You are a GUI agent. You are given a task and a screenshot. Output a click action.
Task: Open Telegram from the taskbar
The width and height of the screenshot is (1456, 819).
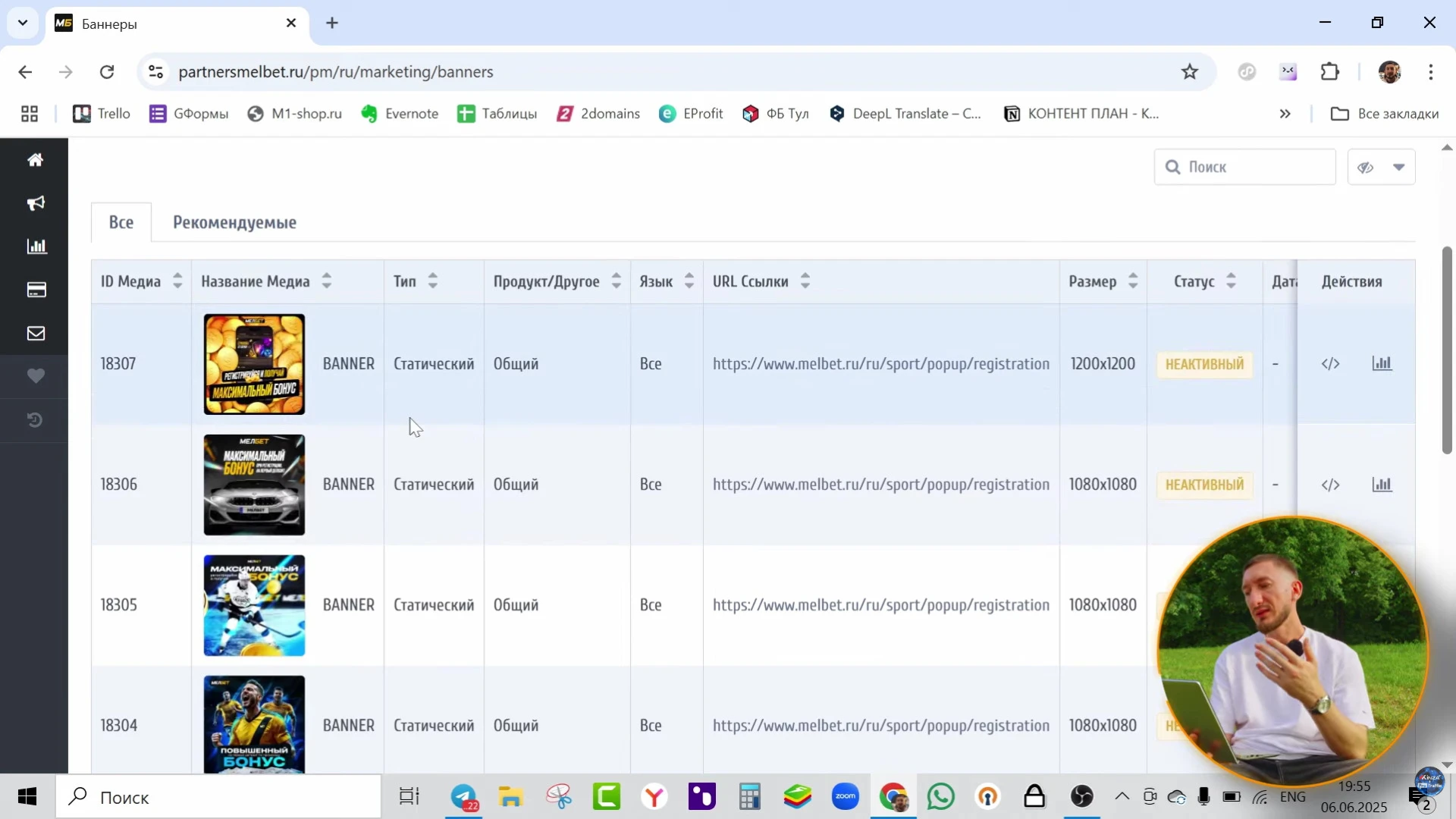(x=463, y=797)
